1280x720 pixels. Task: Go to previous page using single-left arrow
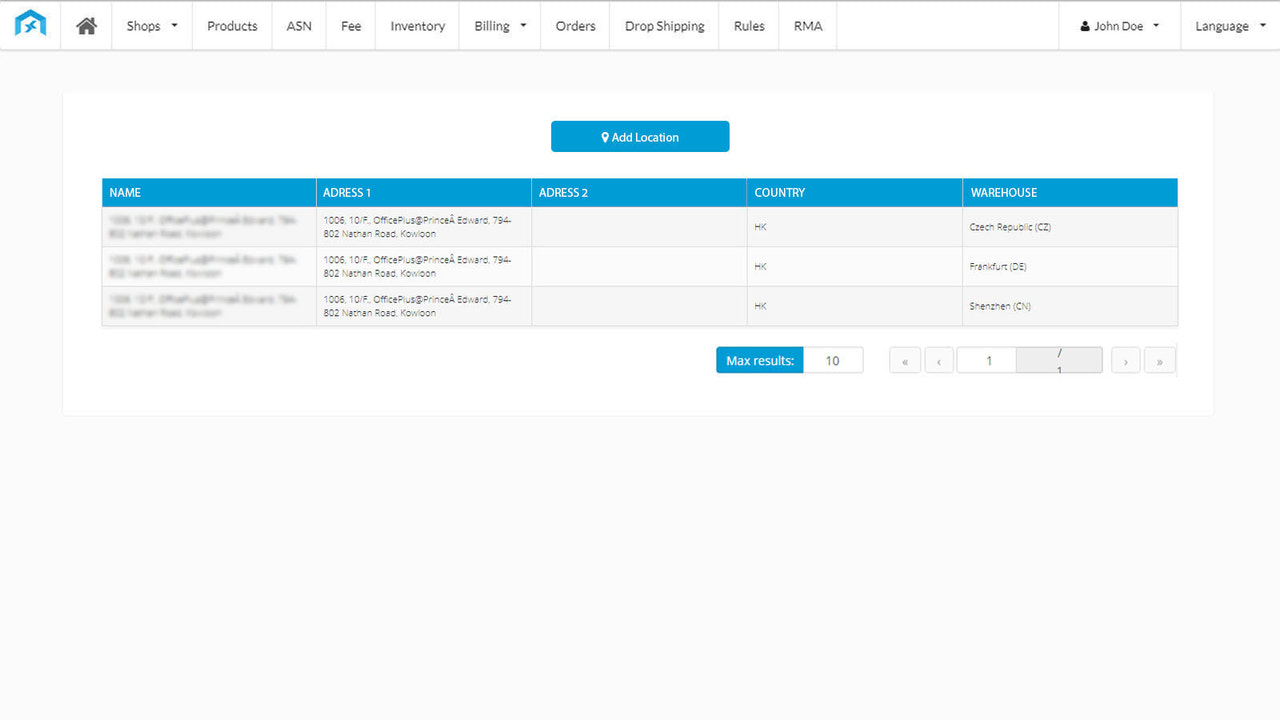[x=938, y=360]
